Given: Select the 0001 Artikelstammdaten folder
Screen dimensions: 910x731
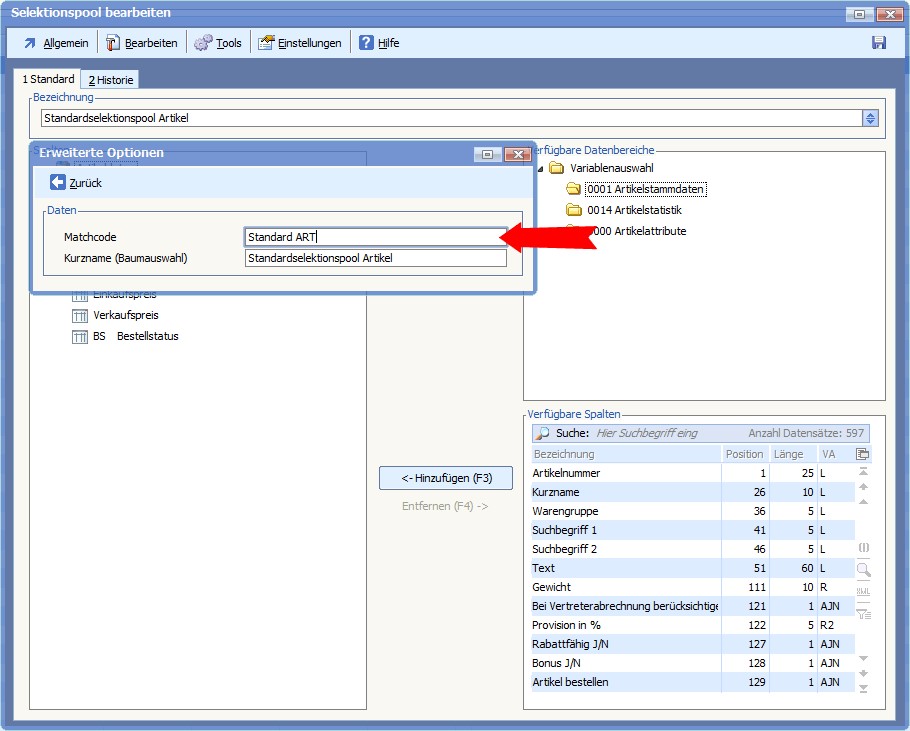Looking at the screenshot, I should tap(646, 189).
